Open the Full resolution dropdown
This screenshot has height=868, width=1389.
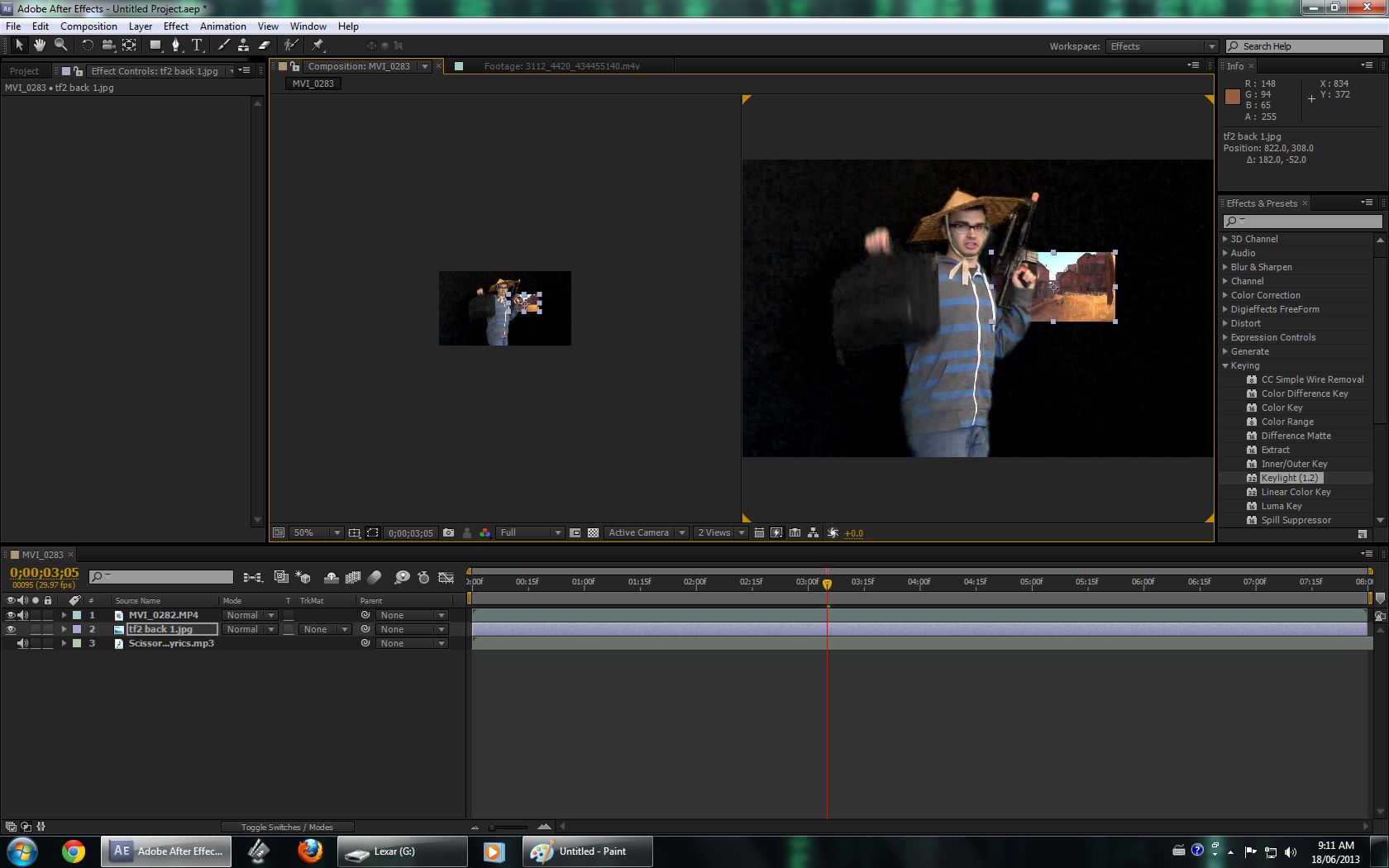click(x=531, y=533)
